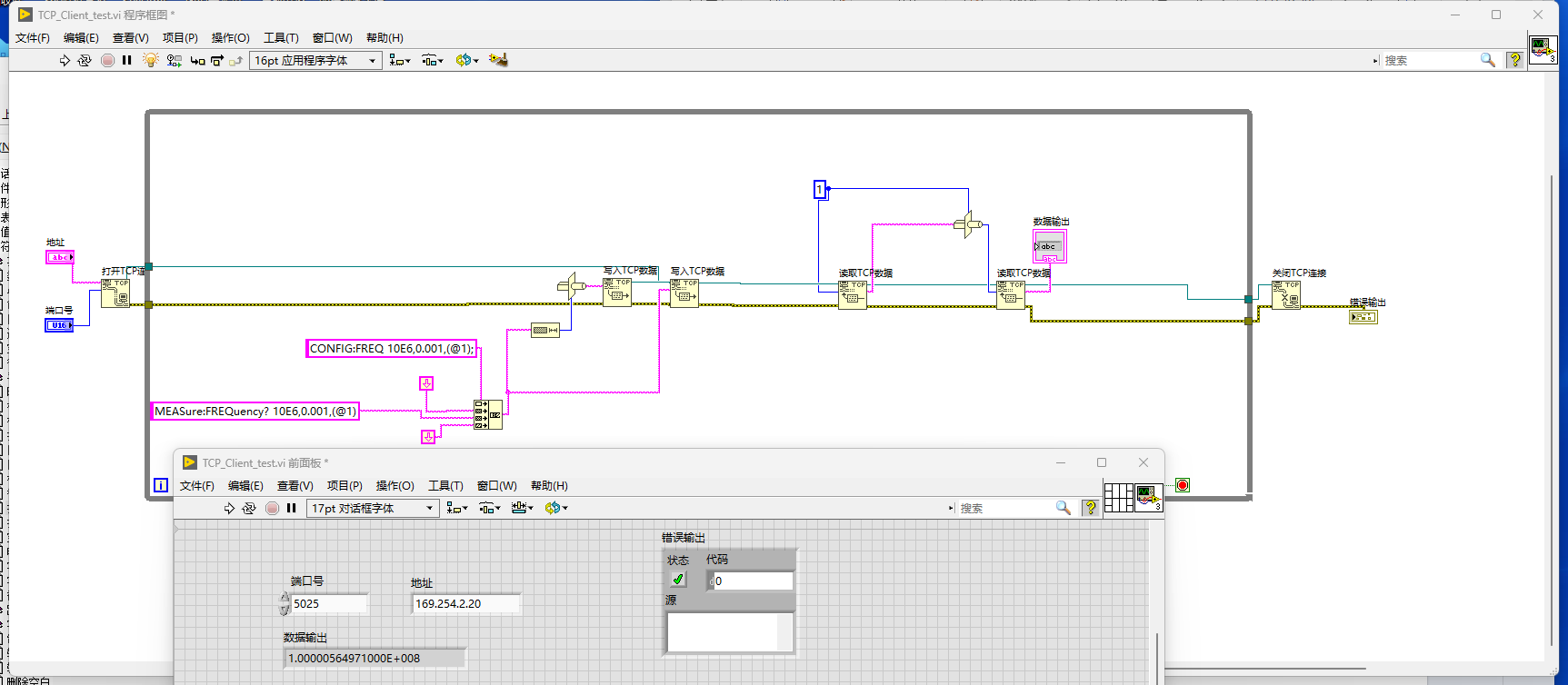Open 工具(T) menu in block diagram window
The width and height of the screenshot is (1568, 685).
(x=281, y=38)
